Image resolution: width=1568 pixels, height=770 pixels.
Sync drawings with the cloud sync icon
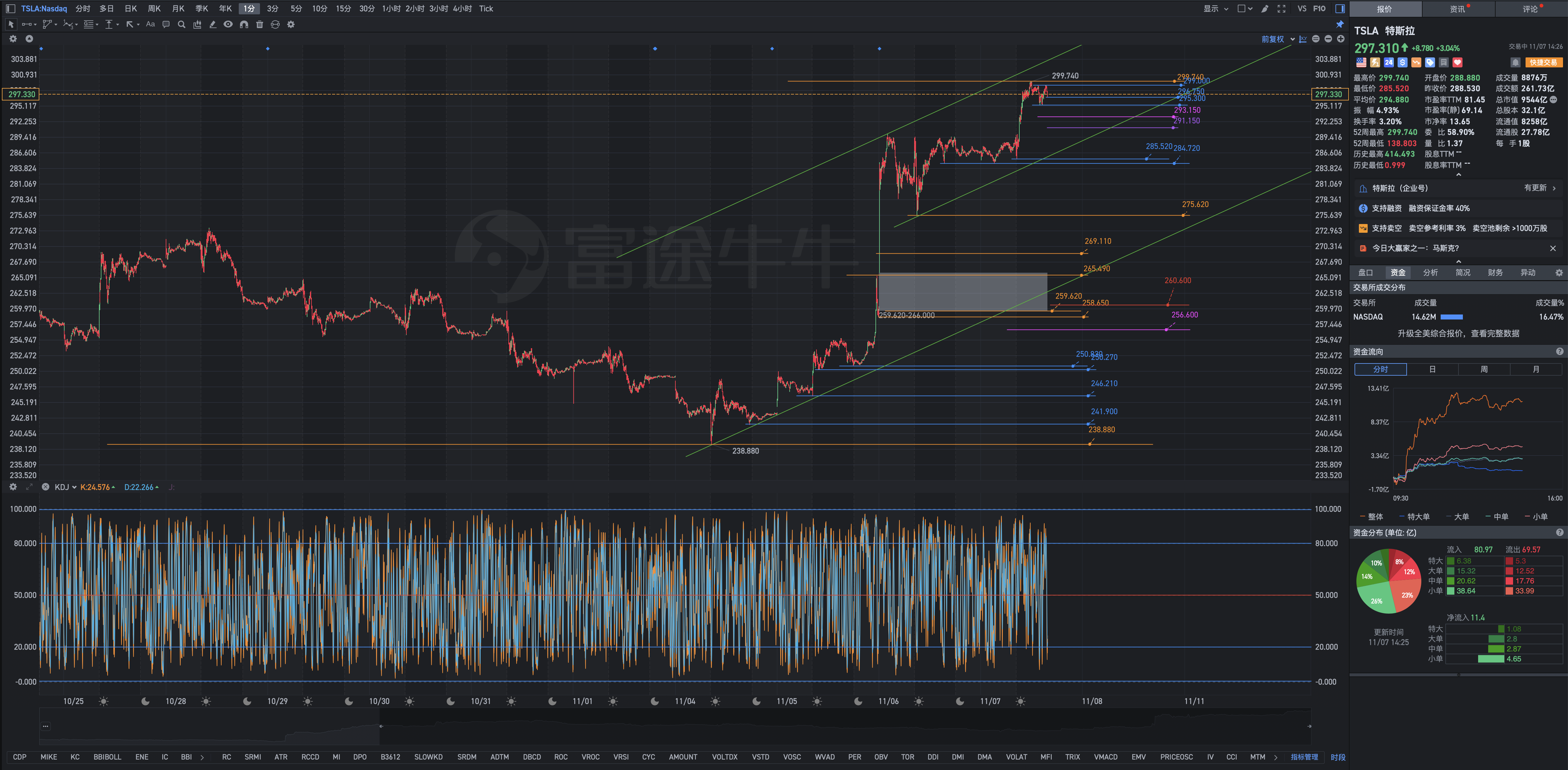pyautogui.click(x=275, y=24)
